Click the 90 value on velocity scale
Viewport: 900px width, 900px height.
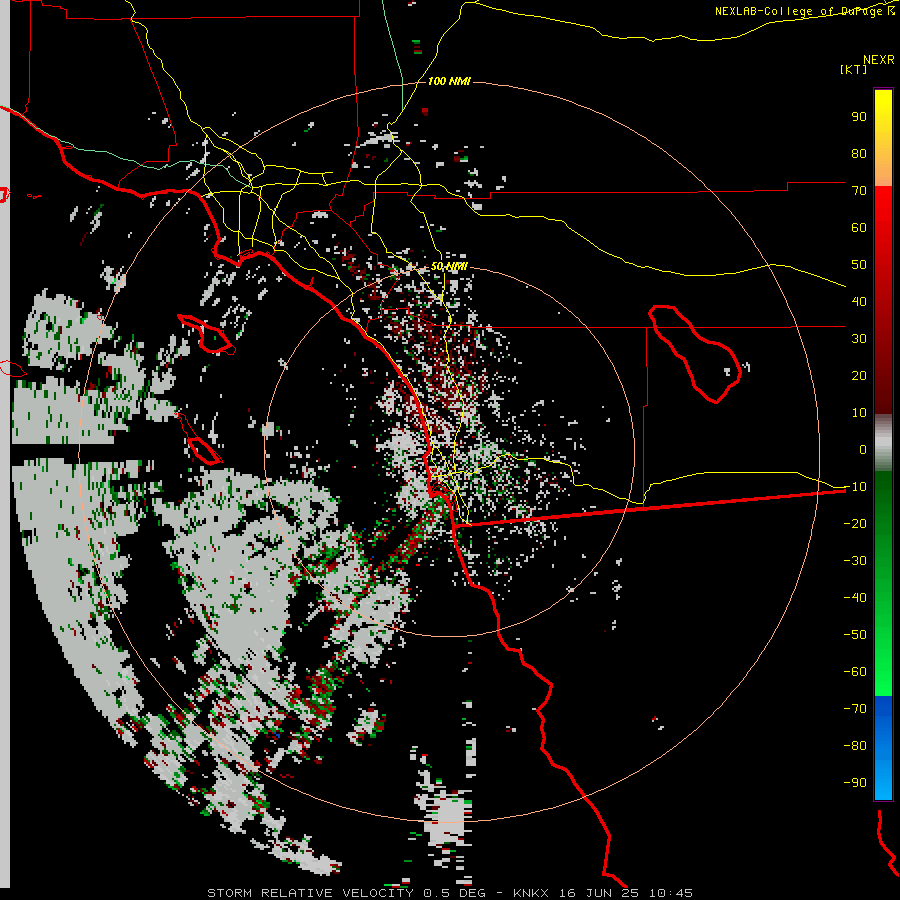[859, 117]
